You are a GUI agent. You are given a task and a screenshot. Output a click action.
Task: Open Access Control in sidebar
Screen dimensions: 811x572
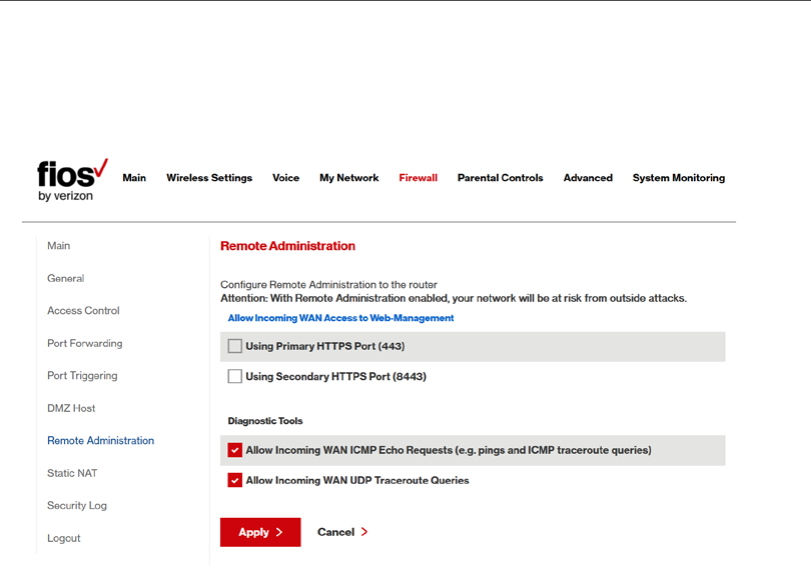pos(83,311)
